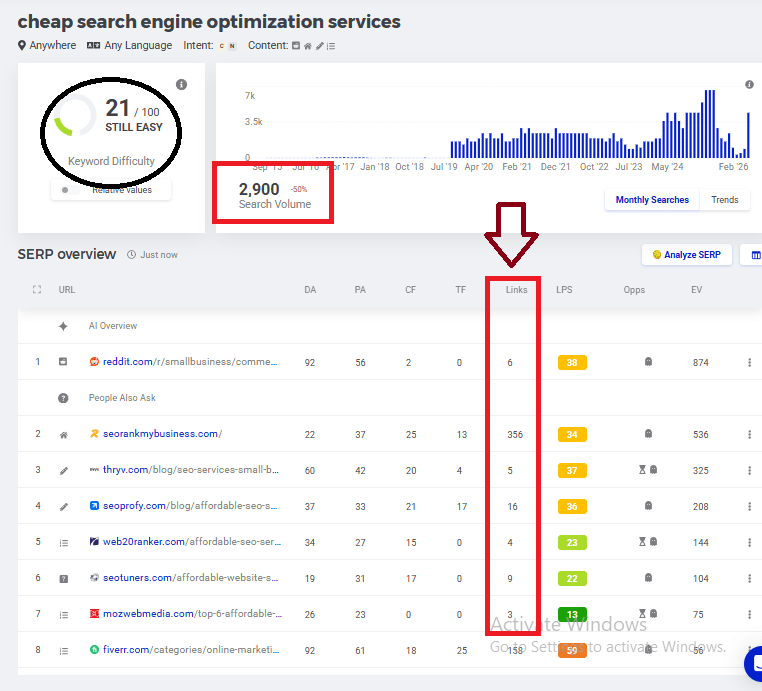Image resolution: width=762 pixels, height=691 pixels.
Task: Click the expand icon beside URL header
Action: click(x=37, y=290)
